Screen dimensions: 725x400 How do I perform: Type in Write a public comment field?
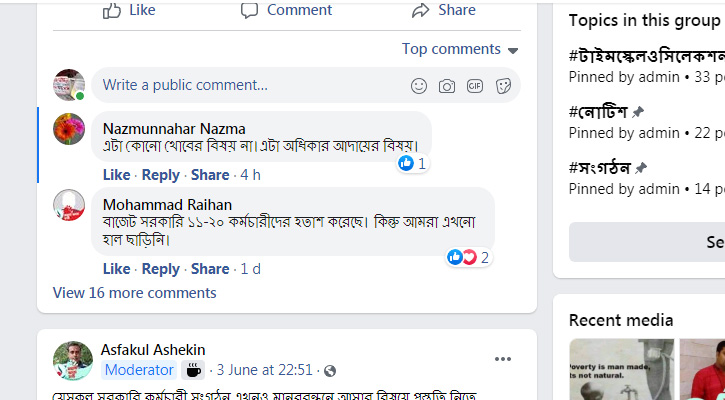click(250, 85)
